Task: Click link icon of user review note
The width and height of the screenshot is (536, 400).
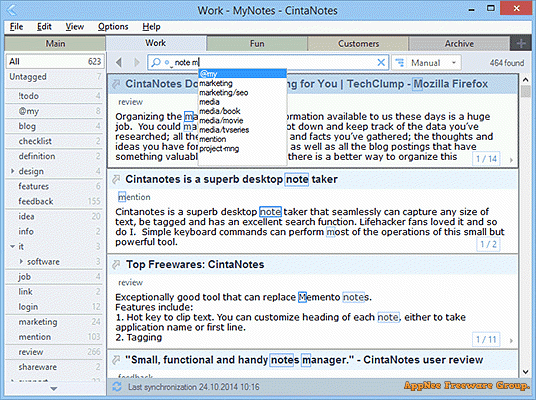Action: (116, 360)
